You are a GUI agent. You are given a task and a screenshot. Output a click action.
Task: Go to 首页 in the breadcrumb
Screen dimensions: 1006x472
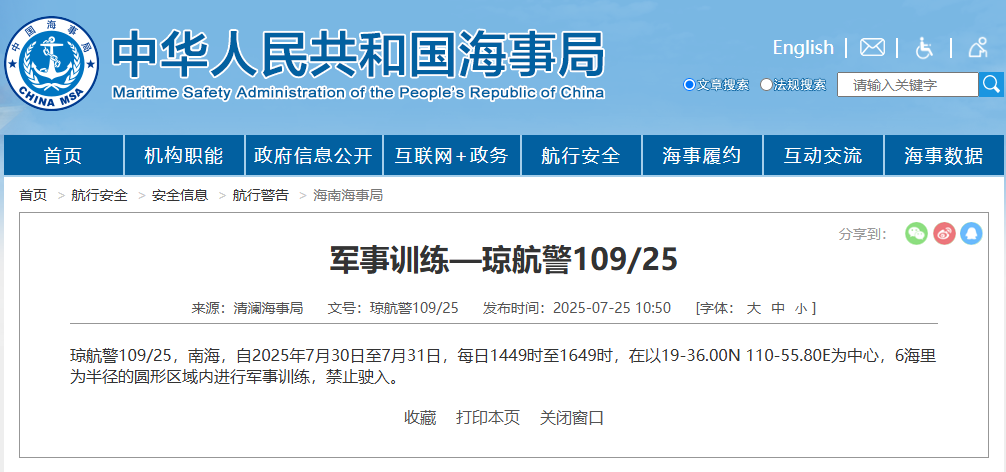33,196
